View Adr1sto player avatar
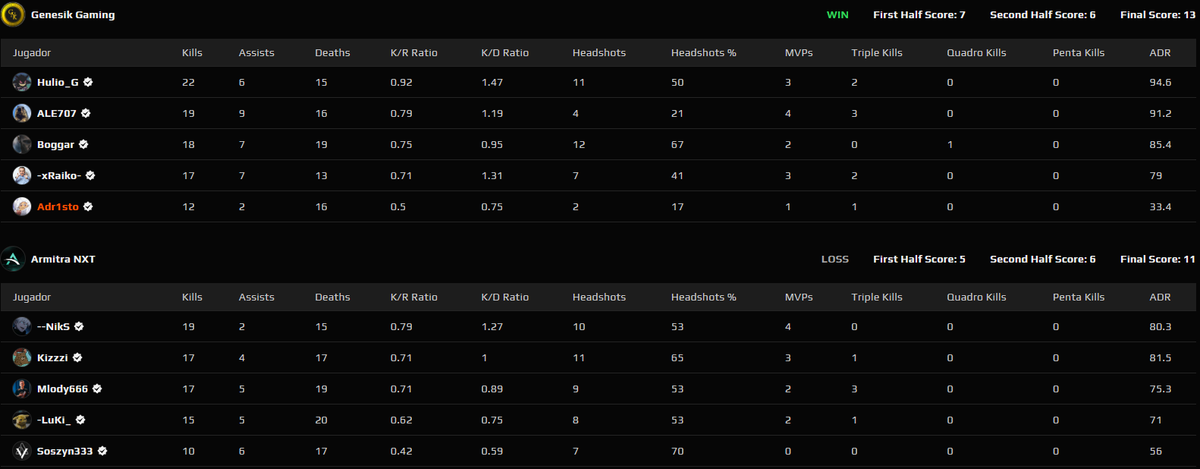 click(x=22, y=207)
